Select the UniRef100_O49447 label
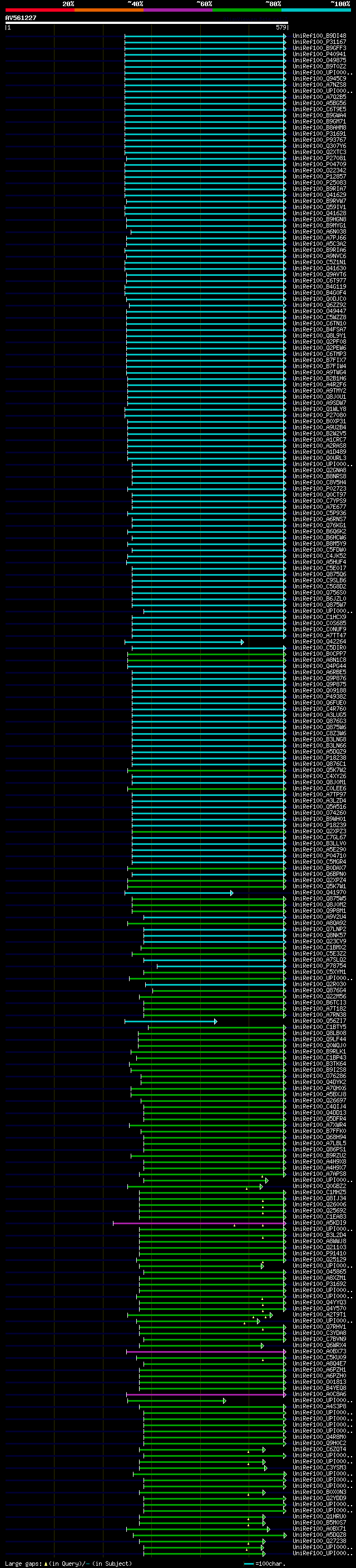The image size is (356, 1568). click(319, 311)
